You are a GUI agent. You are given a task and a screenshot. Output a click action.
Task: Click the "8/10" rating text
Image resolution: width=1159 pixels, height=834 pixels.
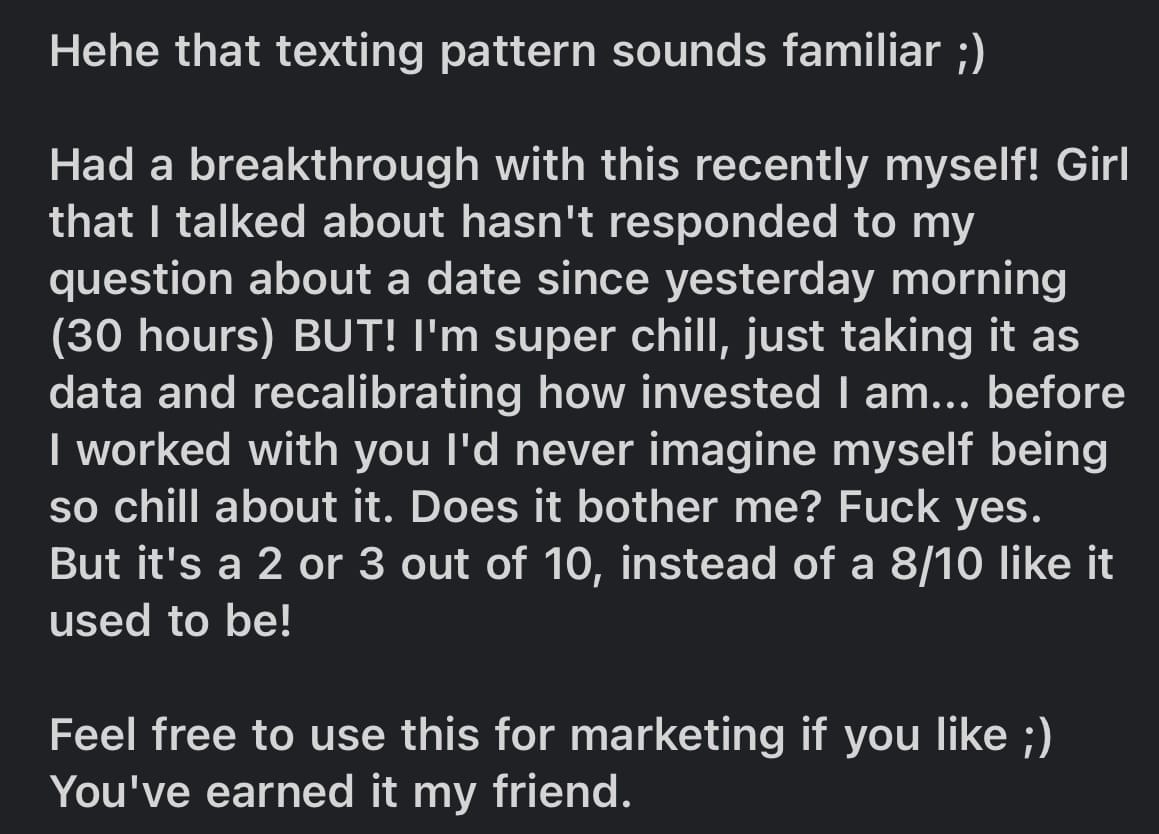click(x=937, y=564)
